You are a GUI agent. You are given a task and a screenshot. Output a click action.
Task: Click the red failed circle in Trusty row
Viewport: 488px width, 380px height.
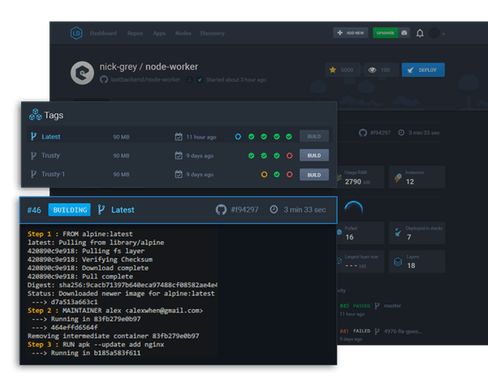tap(289, 156)
